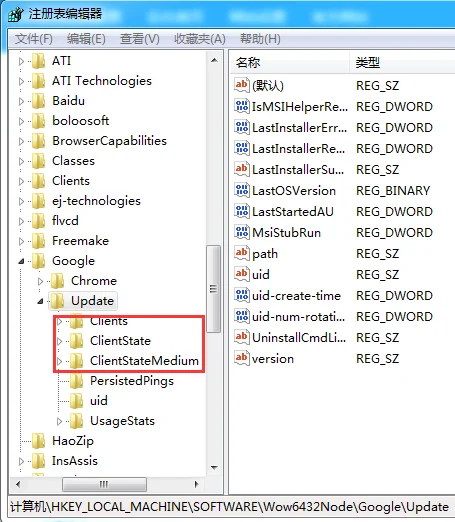Expand the ClientStateMedium key arrow
Viewport: 455px width, 522px height.
point(59,361)
